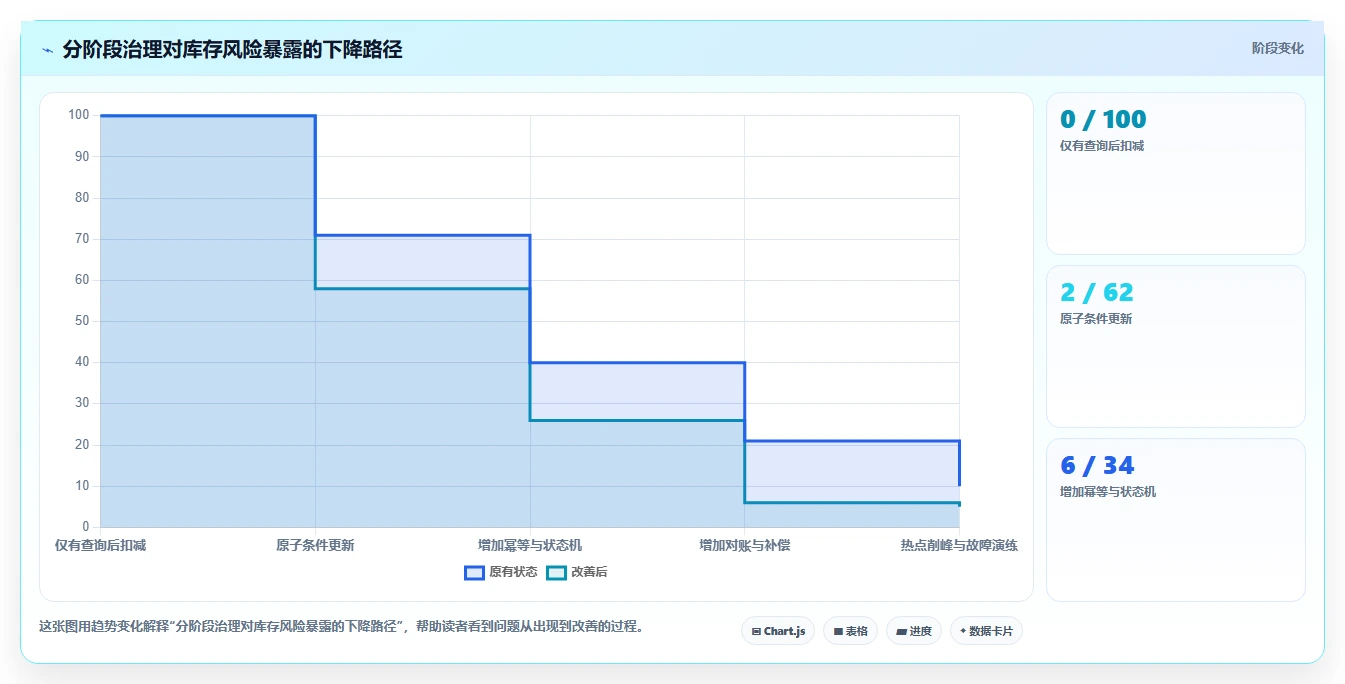Select the 数据卡片 tag pill
The height and width of the screenshot is (684, 1345).
[986, 631]
